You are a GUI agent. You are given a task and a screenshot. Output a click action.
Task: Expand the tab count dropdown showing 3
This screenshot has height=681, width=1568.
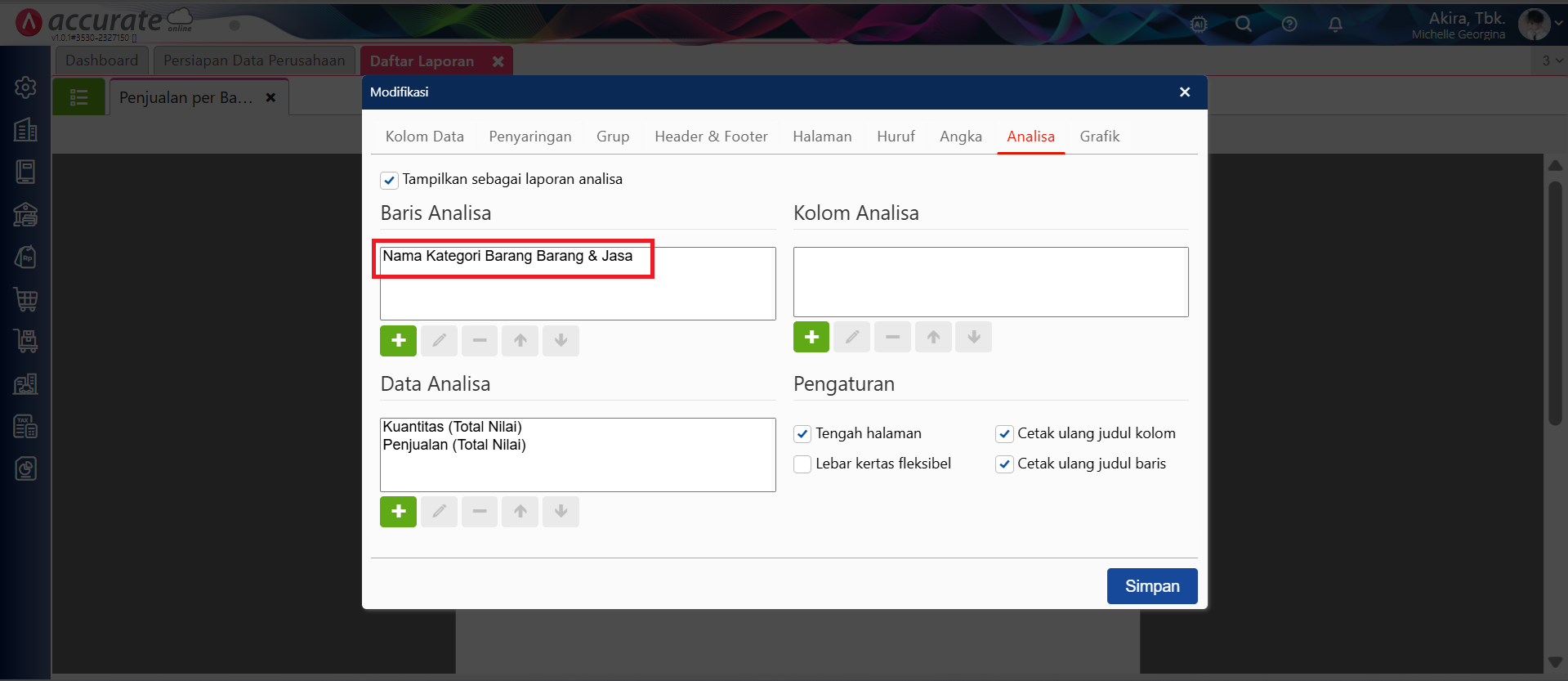pyautogui.click(x=1552, y=60)
